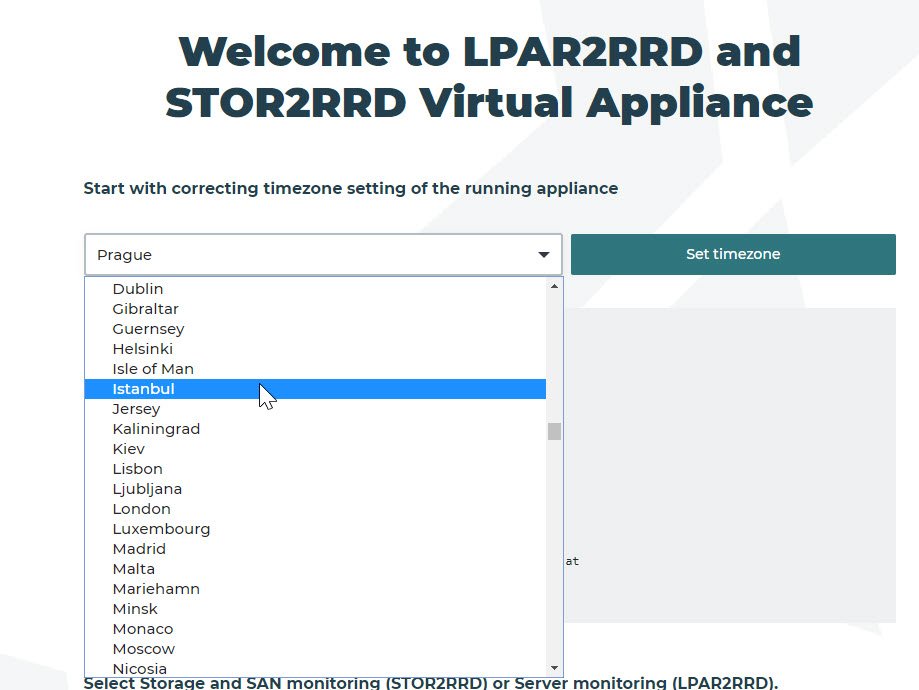Select Madrid timezone option
Screen dimensions: 919x690
pos(139,549)
